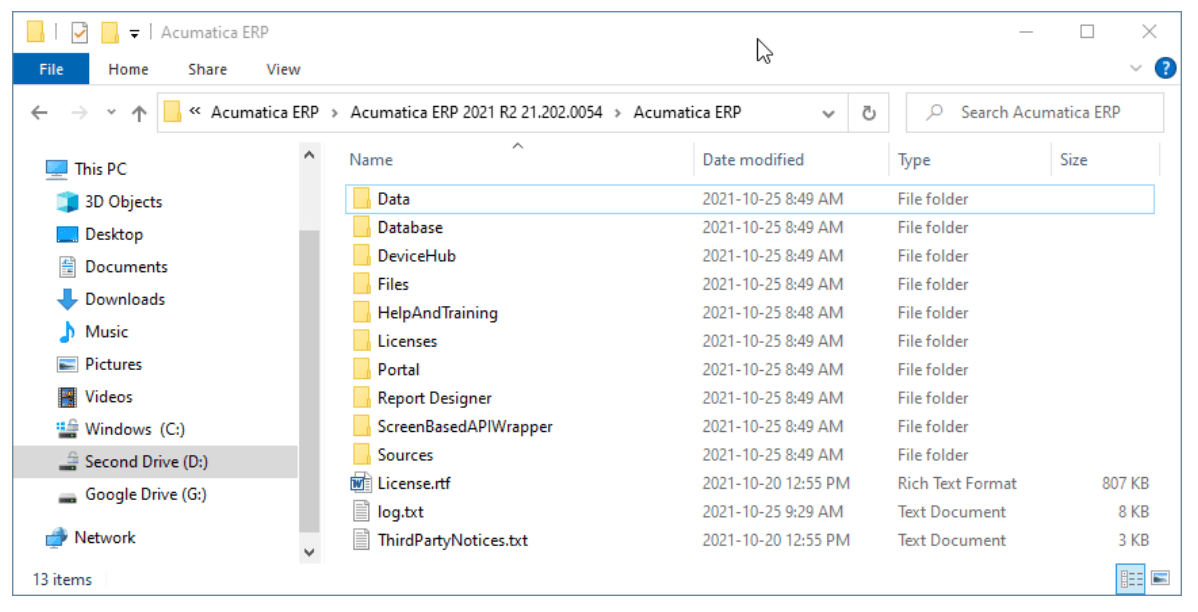Select This PC in the navigation pane

pyautogui.click(x=100, y=169)
